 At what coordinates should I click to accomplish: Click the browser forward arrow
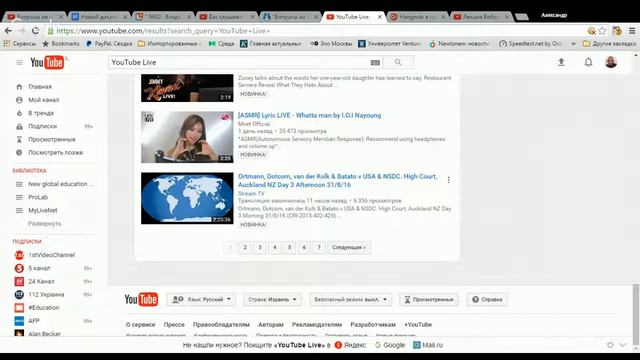click(22, 31)
